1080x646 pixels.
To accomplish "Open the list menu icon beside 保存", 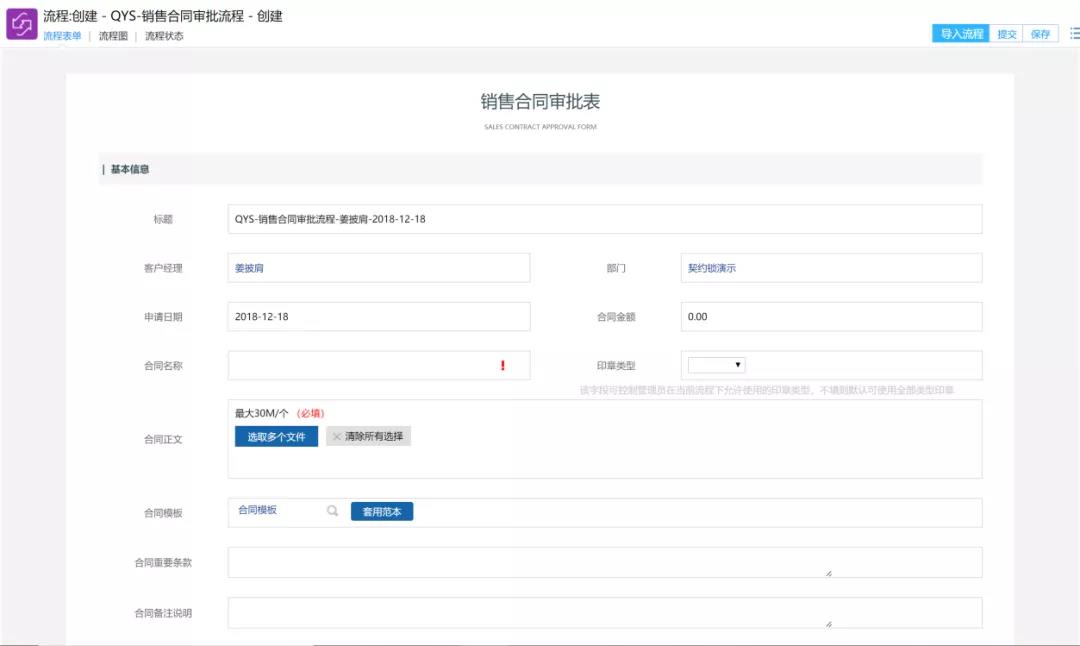I will [x=1073, y=33].
